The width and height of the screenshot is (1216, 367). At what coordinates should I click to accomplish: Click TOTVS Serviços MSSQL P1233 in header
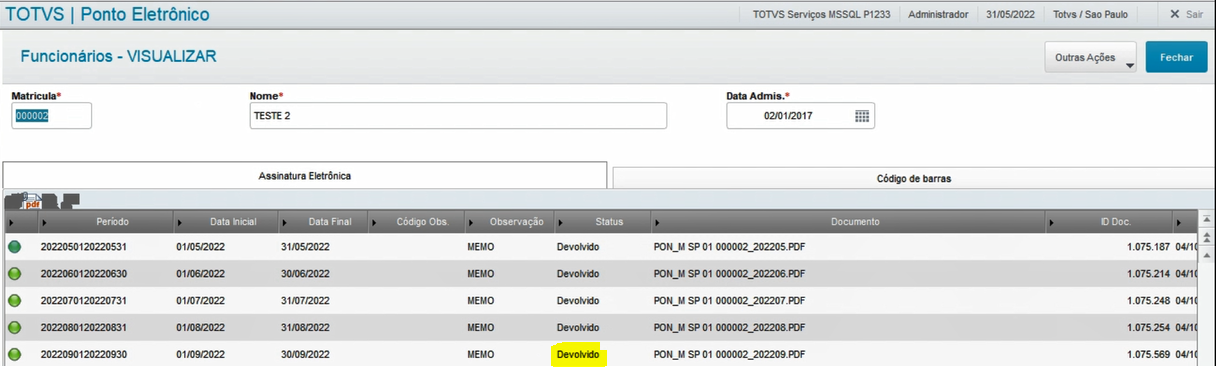(821, 14)
